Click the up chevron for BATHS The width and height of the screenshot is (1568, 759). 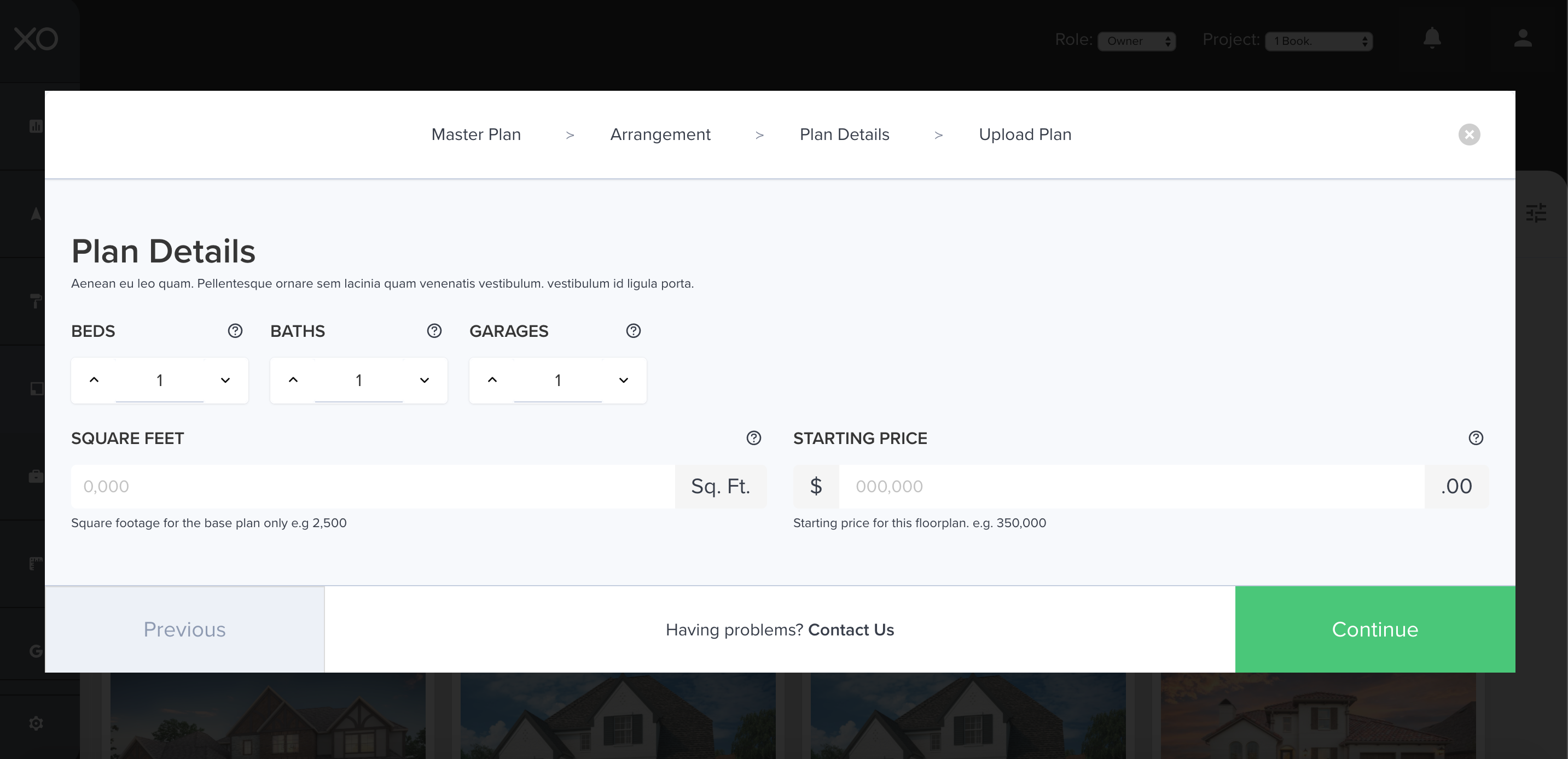293,380
